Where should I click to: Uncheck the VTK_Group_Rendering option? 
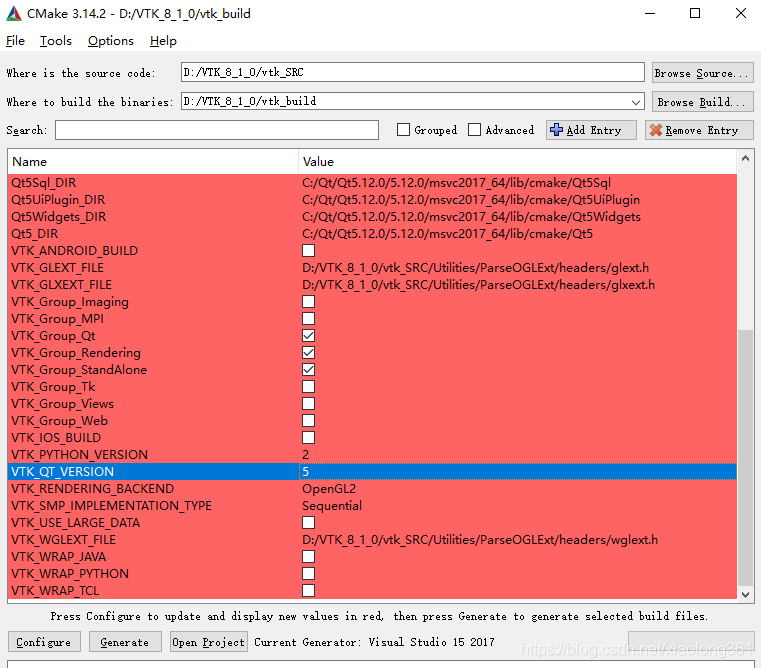point(308,352)
